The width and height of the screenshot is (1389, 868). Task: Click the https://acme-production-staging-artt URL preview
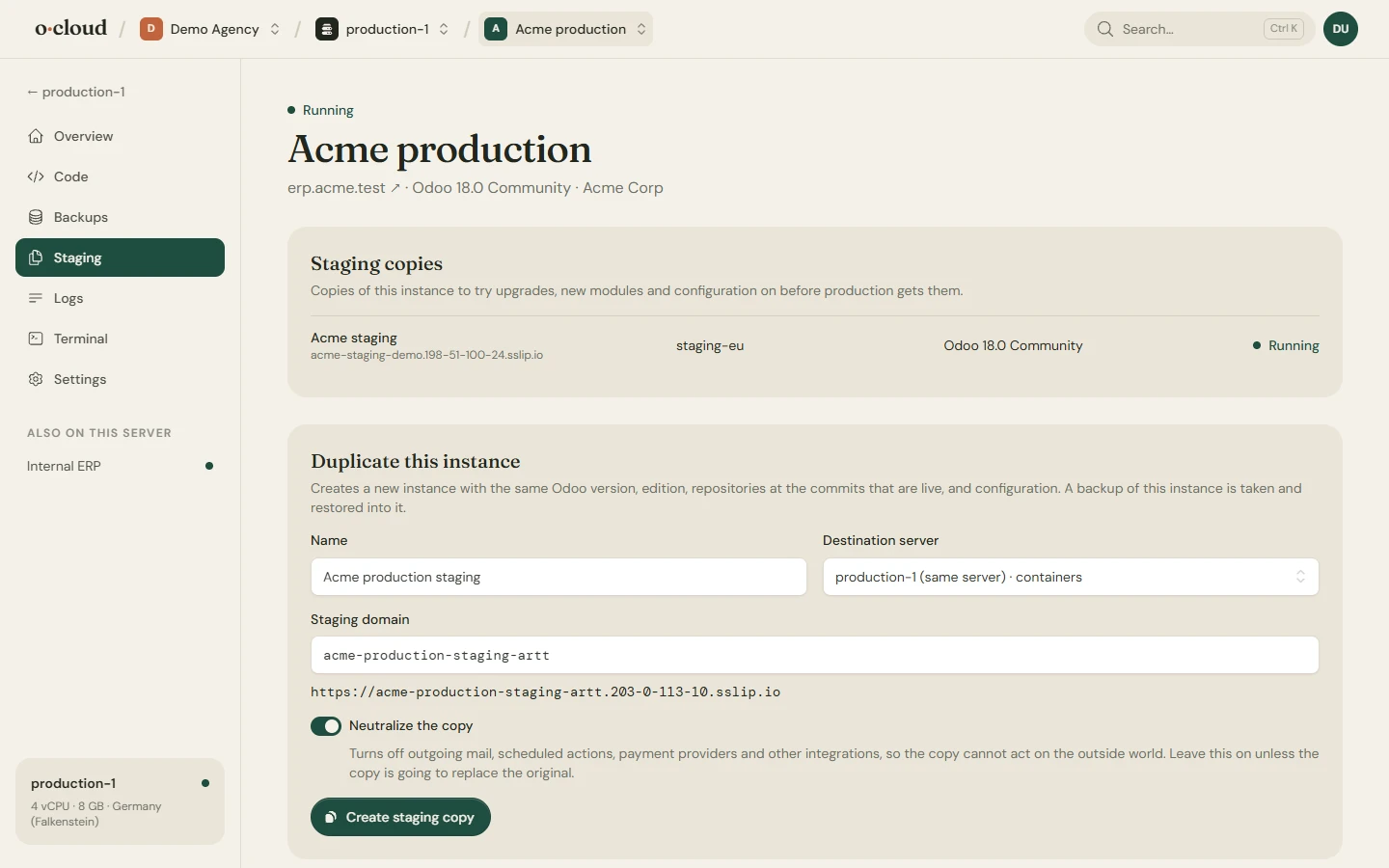click(545, 692)
